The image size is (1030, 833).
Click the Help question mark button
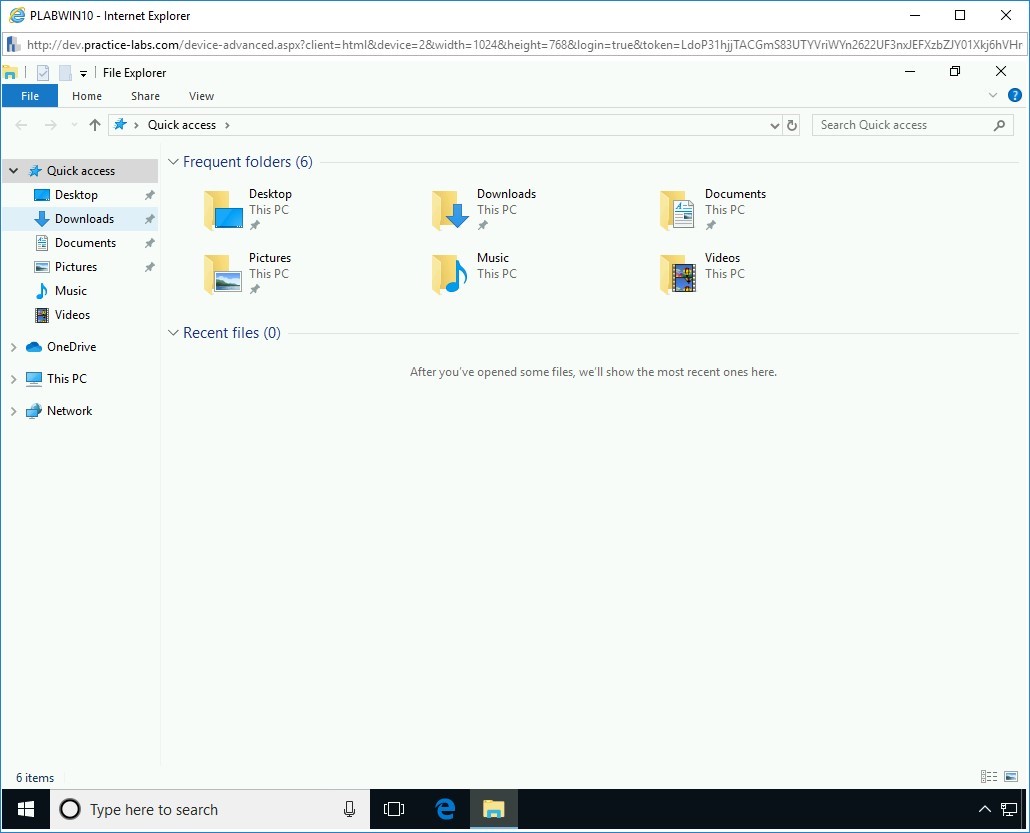[1015, 95]
